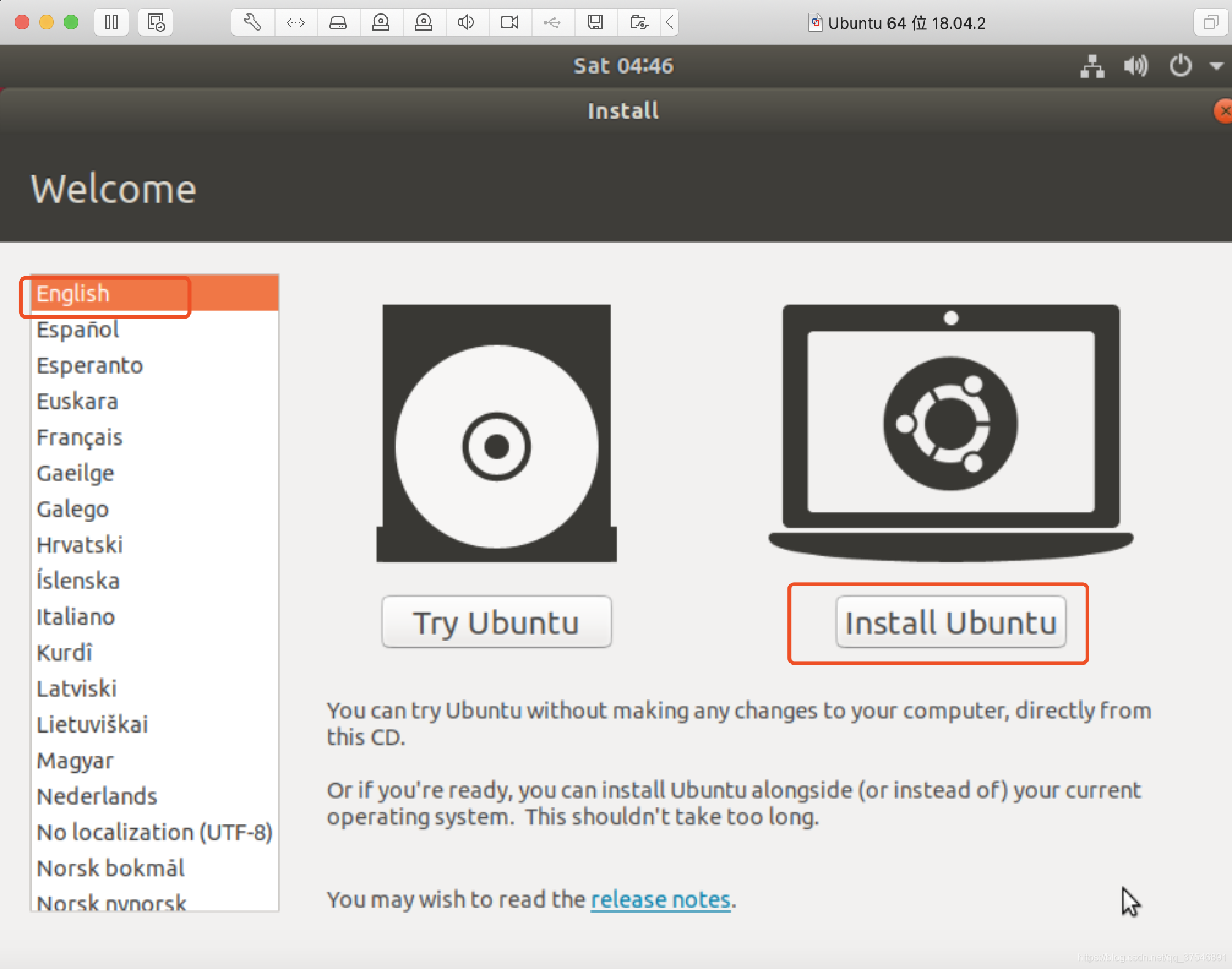Select English language

tap(155, 293)
